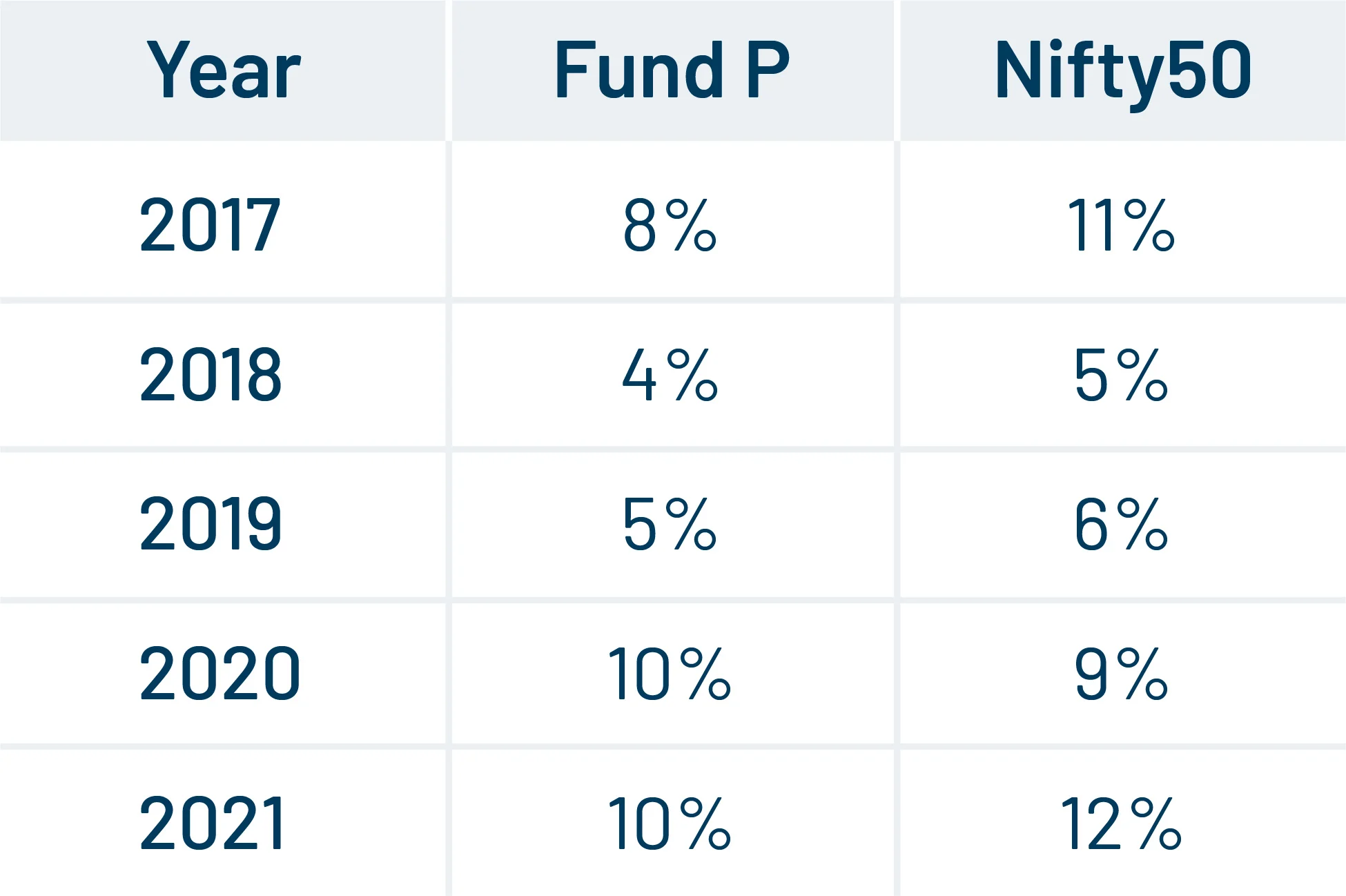This screenshot has height=896, width=1346.
Task: Click the 2018 year cell
Action: [x=211, y=374]
